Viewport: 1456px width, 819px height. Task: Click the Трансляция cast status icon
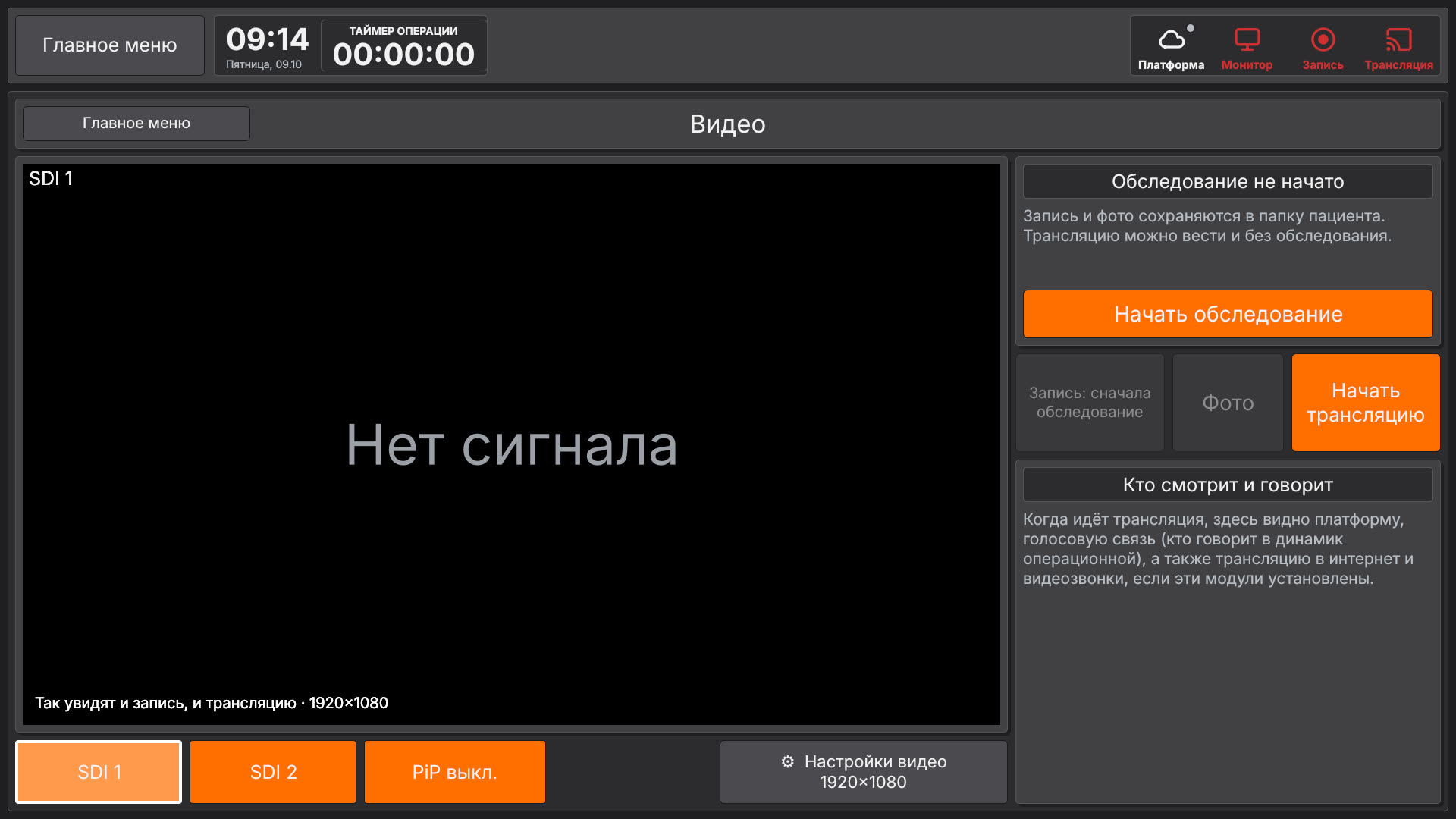[1398, 46]
